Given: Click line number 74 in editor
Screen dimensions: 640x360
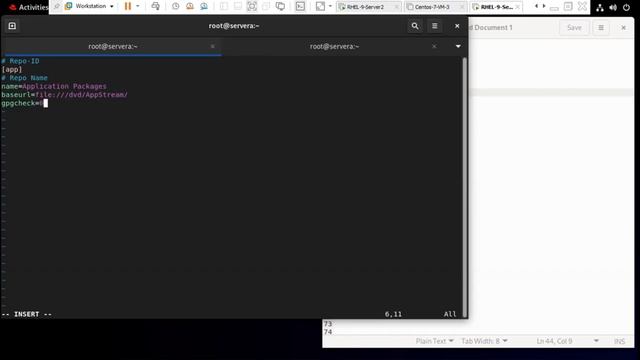Looking at the screenshot, I should point(328,331).
